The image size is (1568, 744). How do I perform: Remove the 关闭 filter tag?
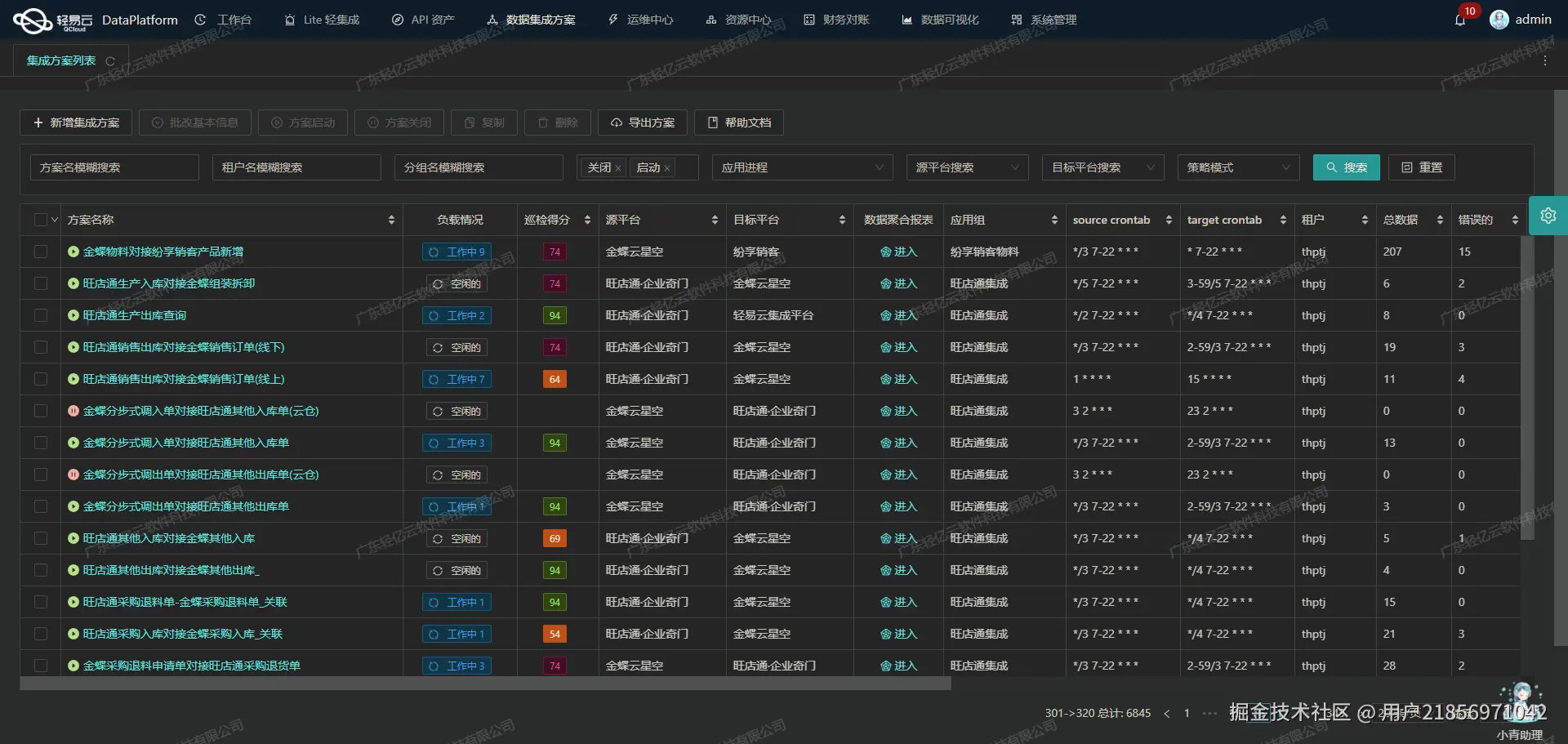618,167
